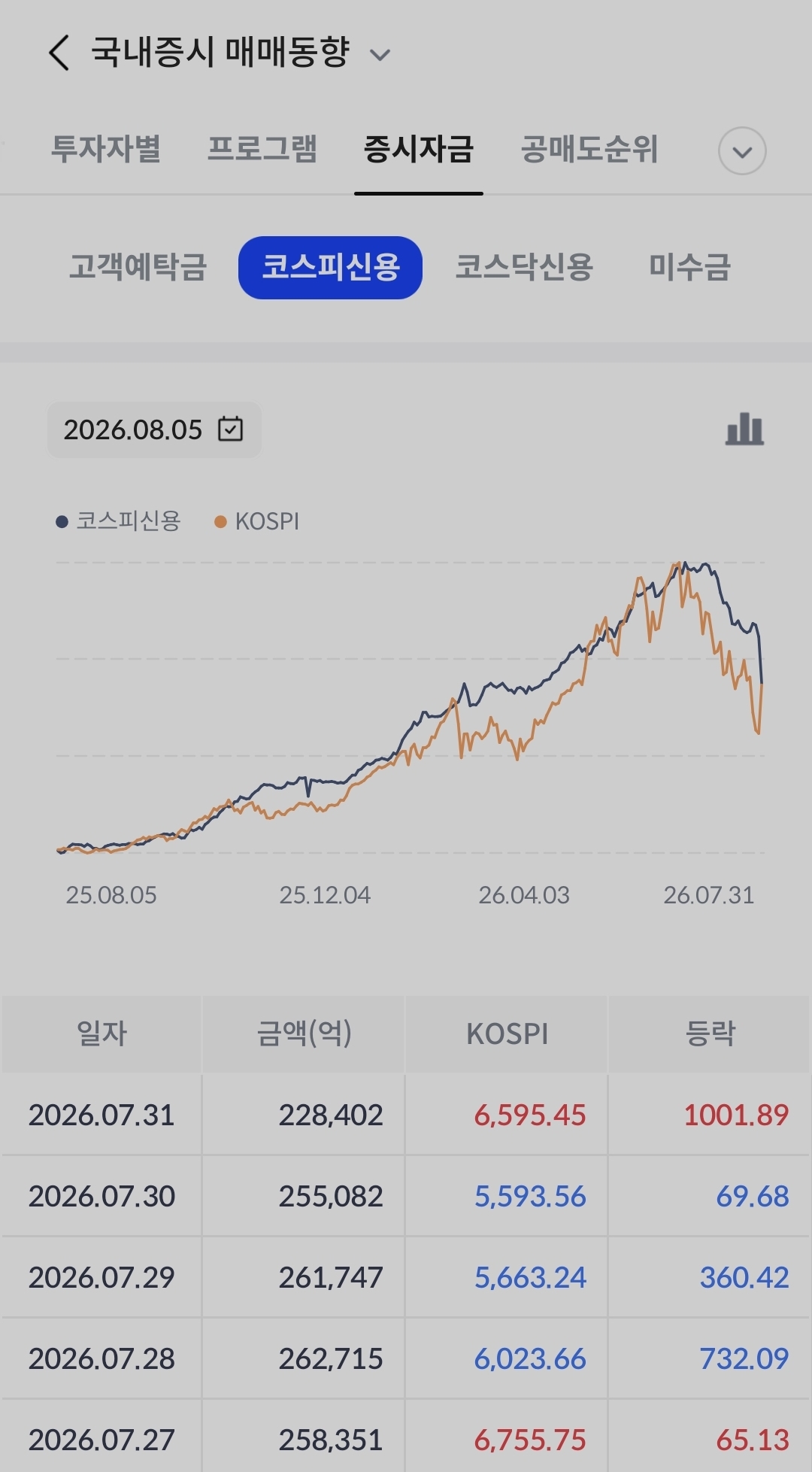Image resolution: width=812 pixels, height=1472 pixels.
Task: Select the 2026.07.31 table row
Action: pos(406,1115)
